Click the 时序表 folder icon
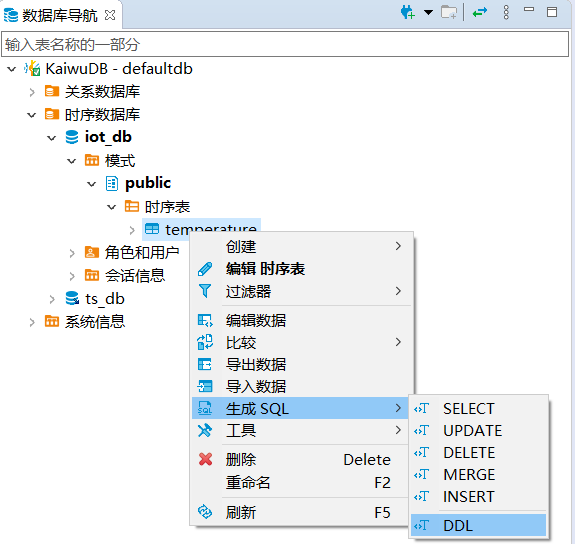The height and width of the screenshot is (544, 575). 132,206
